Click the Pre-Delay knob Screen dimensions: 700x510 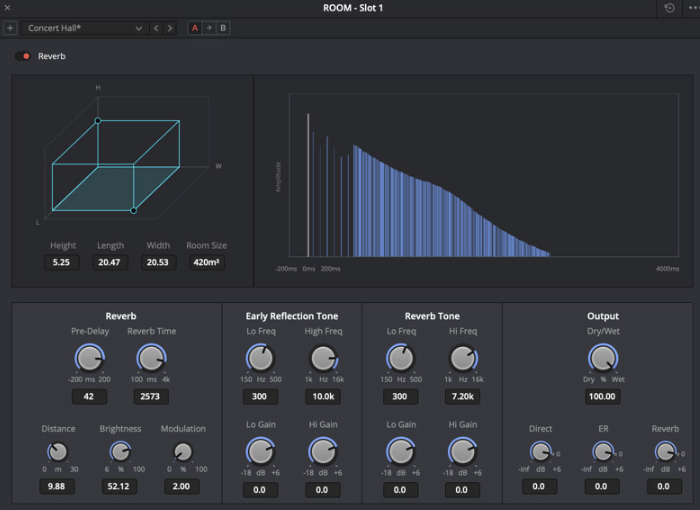tap(89, 357)
